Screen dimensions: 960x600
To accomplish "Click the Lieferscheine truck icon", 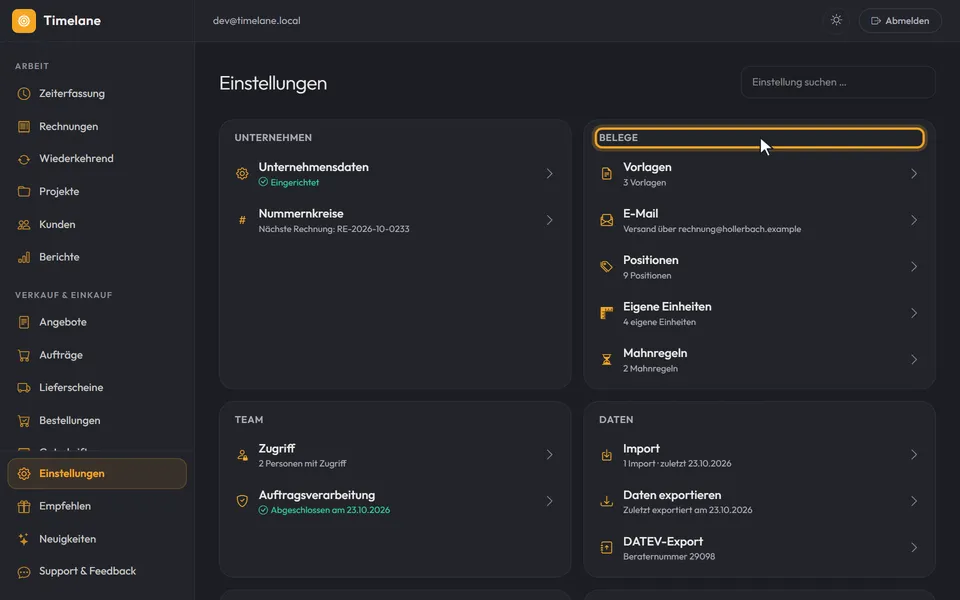I will click(24, 388).
